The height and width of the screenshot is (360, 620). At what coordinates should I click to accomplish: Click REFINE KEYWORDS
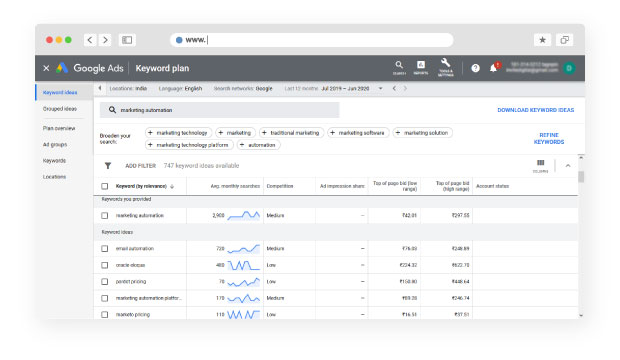(549, 138)
